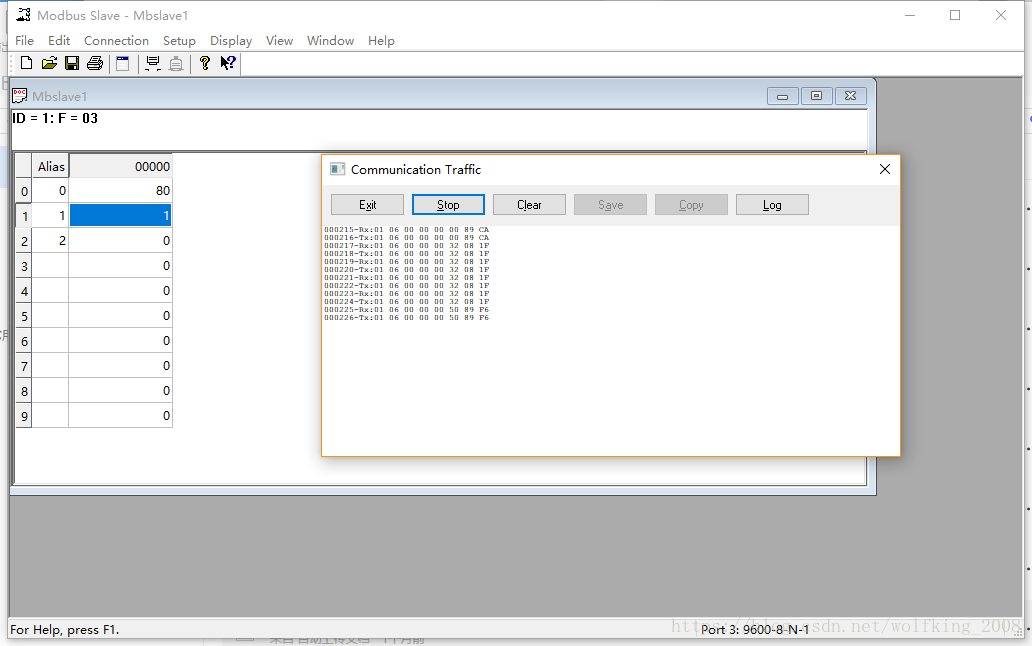1032x646 pixels.
Task: Open the Setup menu
Action: pyautogui.click(x=179, y=41)
